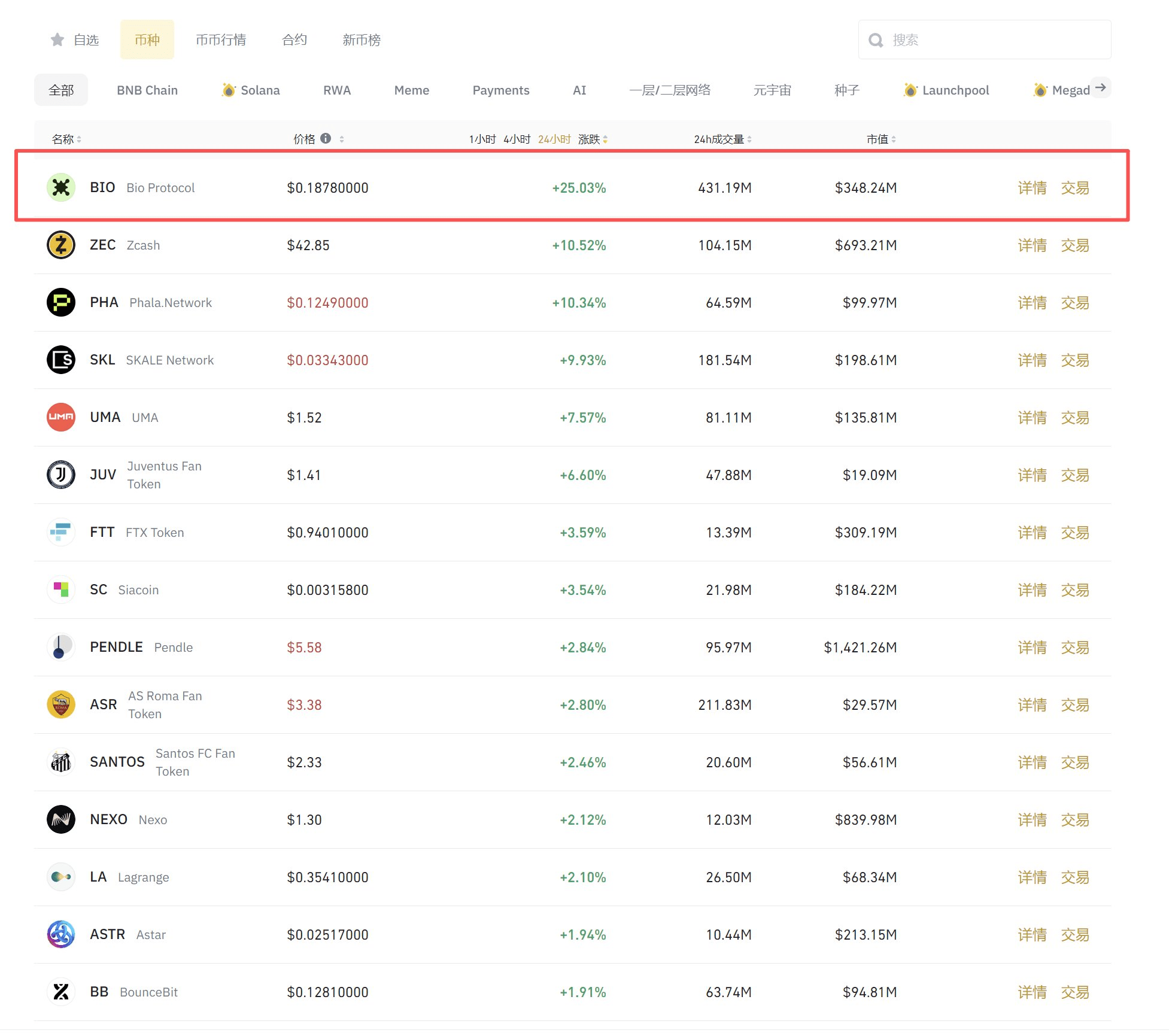Select the Launchpool category
The image size is (1169, 1036).
pos(946,90)
